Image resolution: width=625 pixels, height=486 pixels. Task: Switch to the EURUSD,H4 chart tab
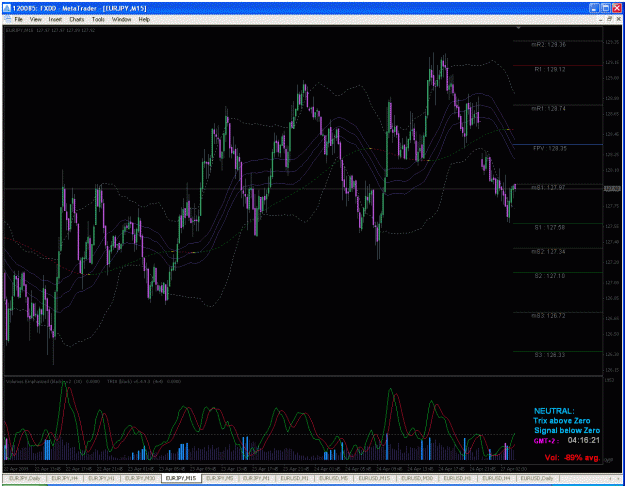pyautogui.click(x=496, y=478)
